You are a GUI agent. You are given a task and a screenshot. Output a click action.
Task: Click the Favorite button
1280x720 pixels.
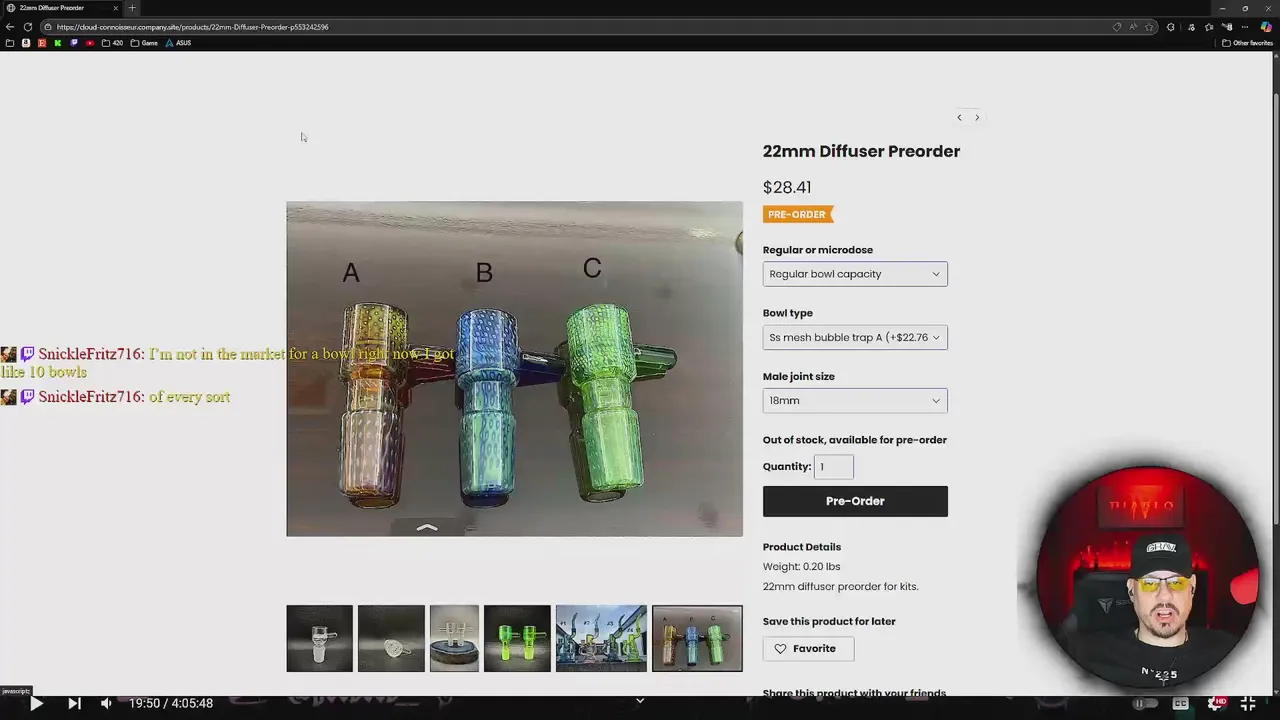click(806, 649)
